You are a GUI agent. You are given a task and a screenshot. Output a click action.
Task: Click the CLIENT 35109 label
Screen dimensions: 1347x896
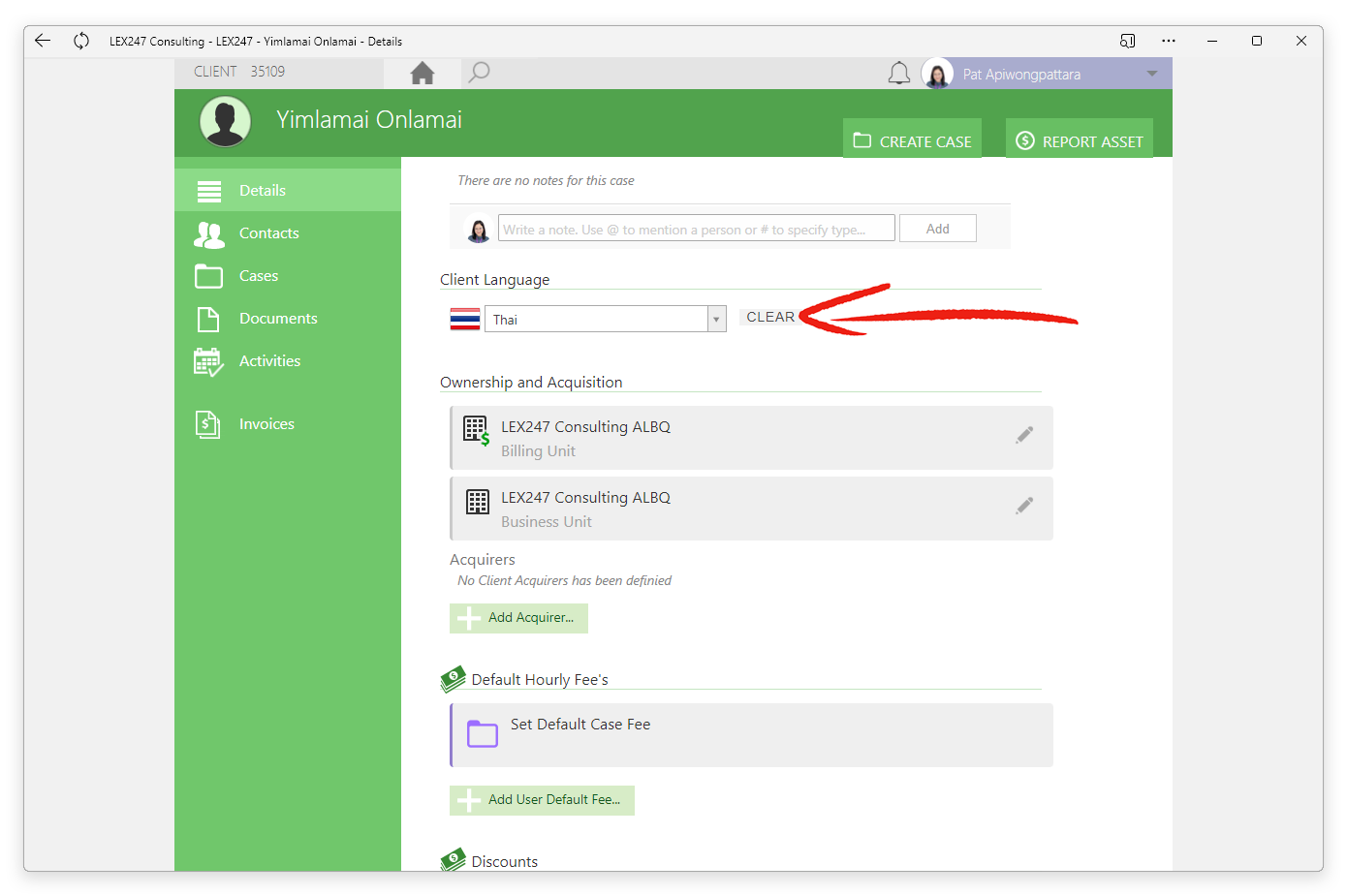pyautogui.click(x=239, y=72)
